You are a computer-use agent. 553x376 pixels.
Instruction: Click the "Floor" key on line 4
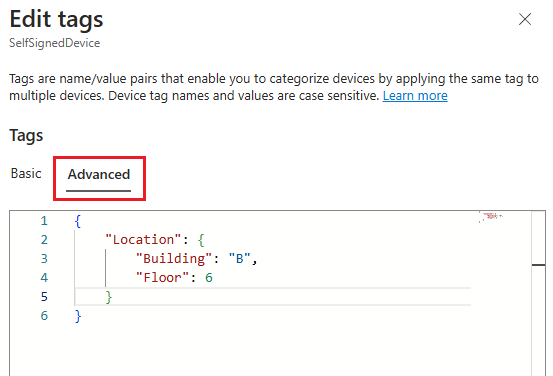pos(162,278)
